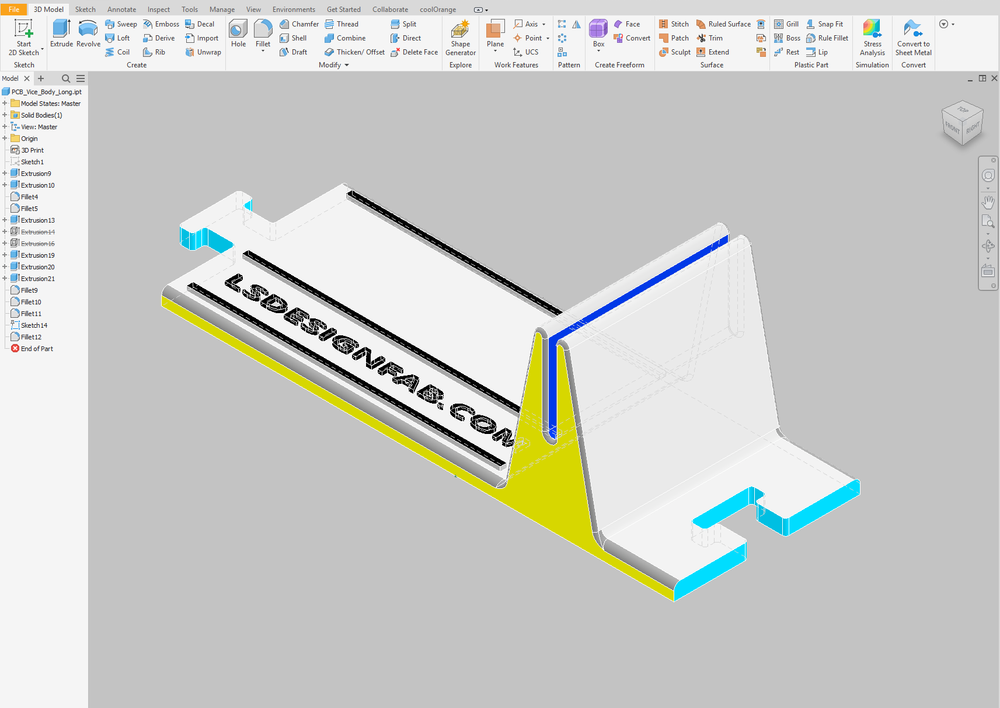This screenshot has width=1000, height=708.
Task: Click the Point work feature
Action: point(528,38)
